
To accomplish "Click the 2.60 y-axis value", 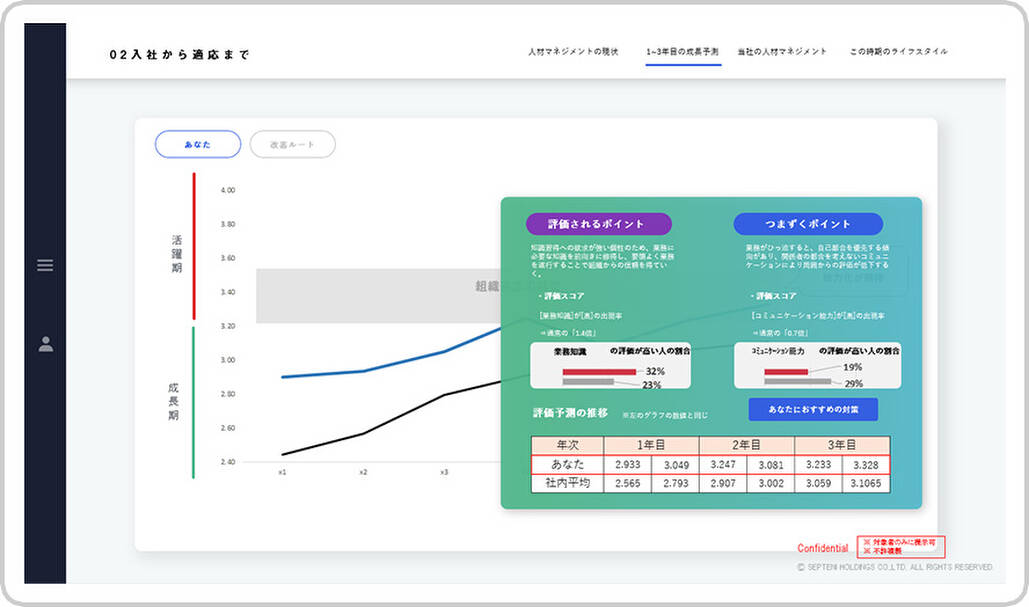I will pos(228,428).
